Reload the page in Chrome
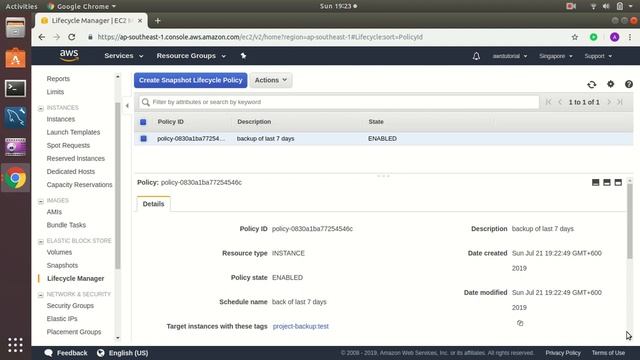Screen dimensions: 640x360 (71, 37)
